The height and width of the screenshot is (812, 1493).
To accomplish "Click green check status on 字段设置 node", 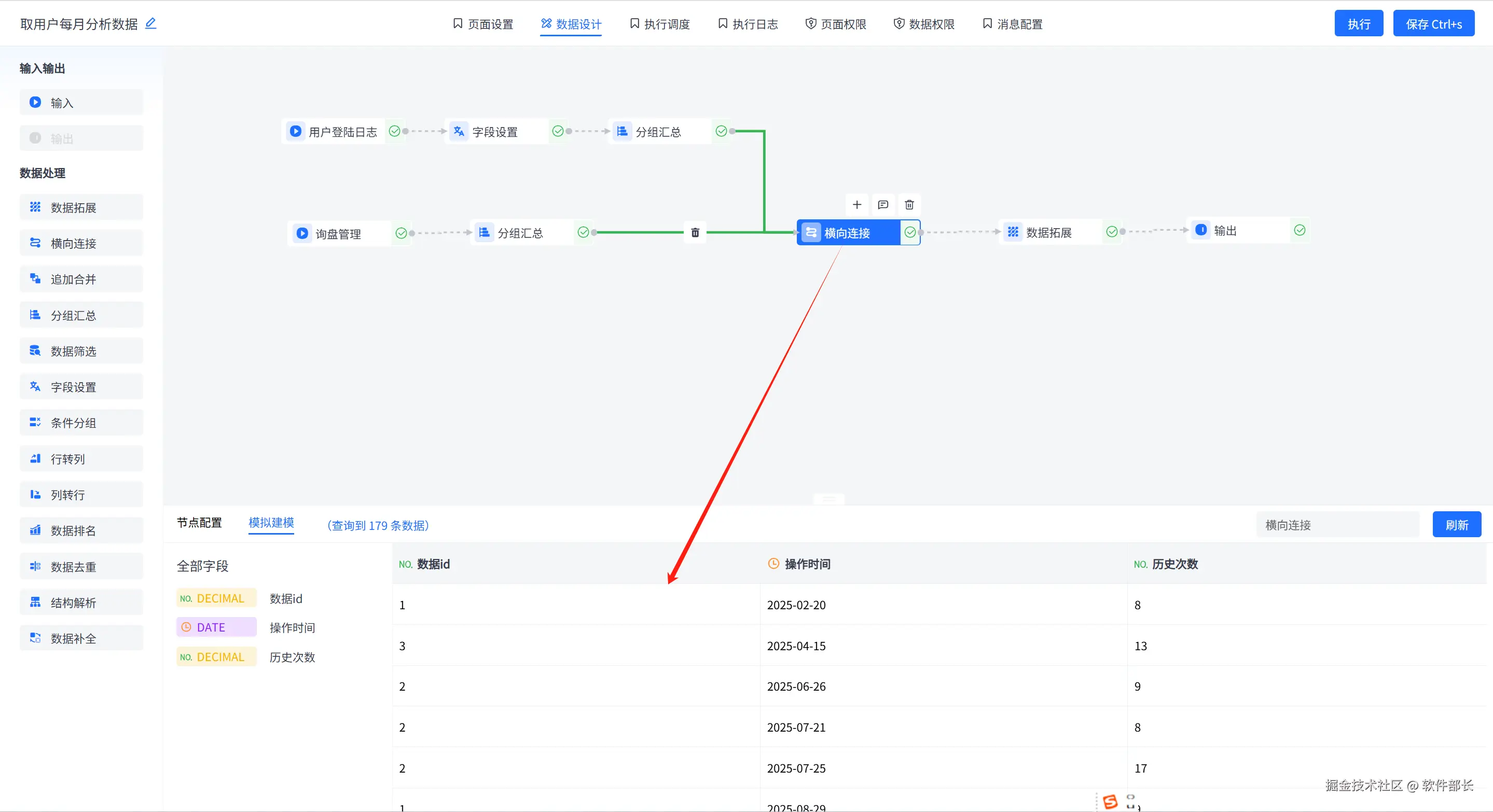I will click(558, 132).
